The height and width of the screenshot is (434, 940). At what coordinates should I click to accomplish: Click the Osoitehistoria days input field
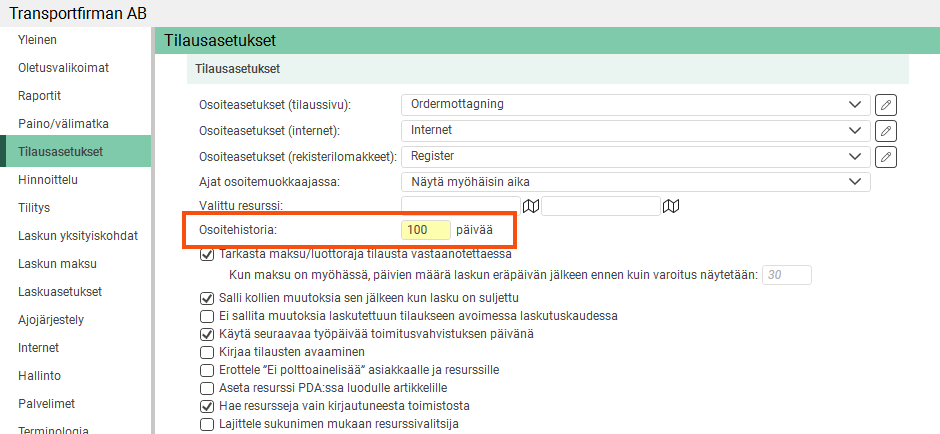click(425, 230)
